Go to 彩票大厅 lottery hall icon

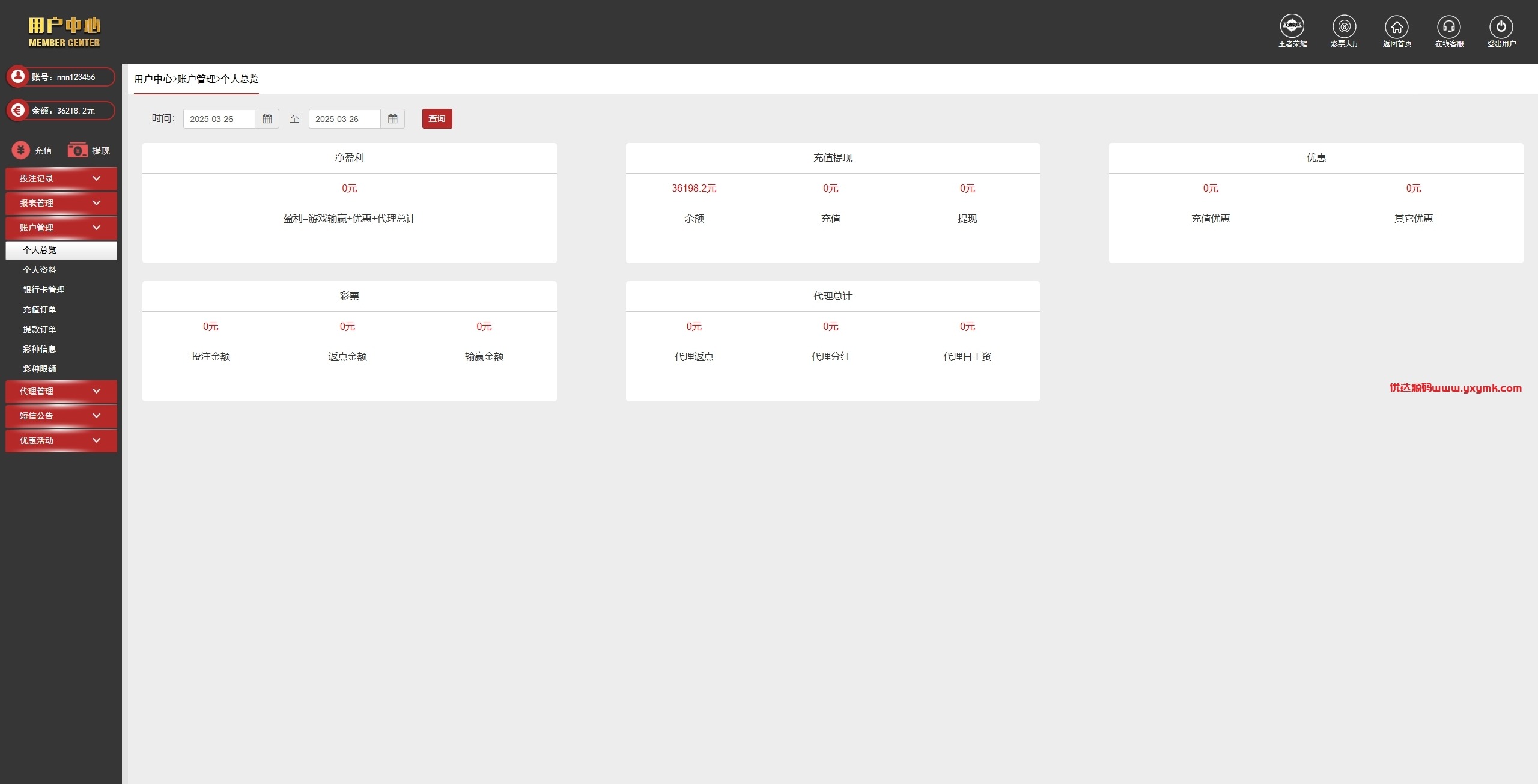pyautogui.click(x=1344, y=26)
